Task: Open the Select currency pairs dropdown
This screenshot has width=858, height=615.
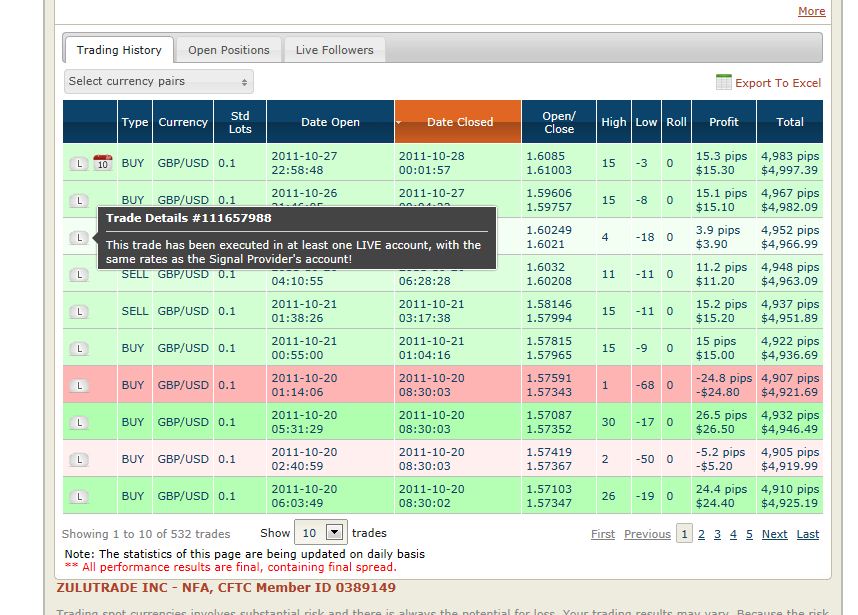Action: [158, 82]
